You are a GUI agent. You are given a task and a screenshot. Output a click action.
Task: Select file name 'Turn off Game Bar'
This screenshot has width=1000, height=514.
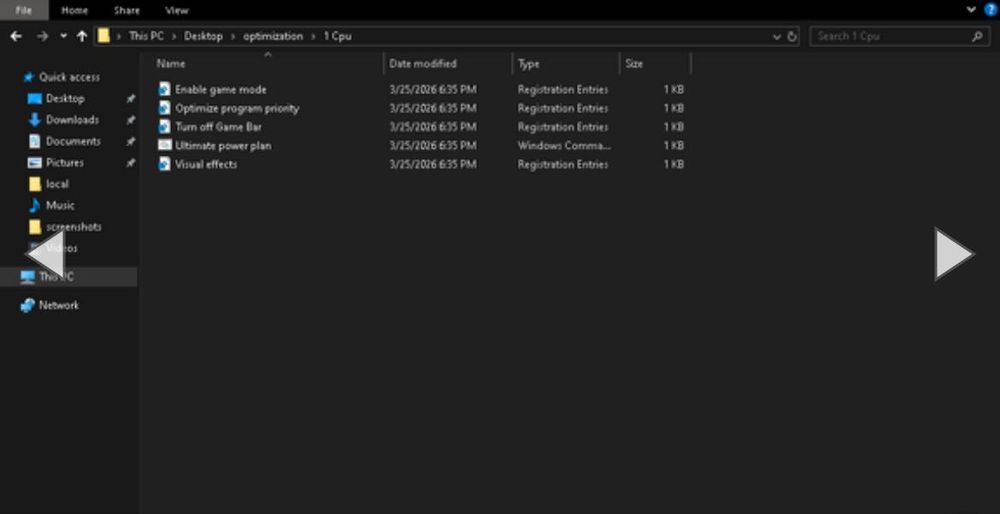pyautogui.click(x=218, y=127)
